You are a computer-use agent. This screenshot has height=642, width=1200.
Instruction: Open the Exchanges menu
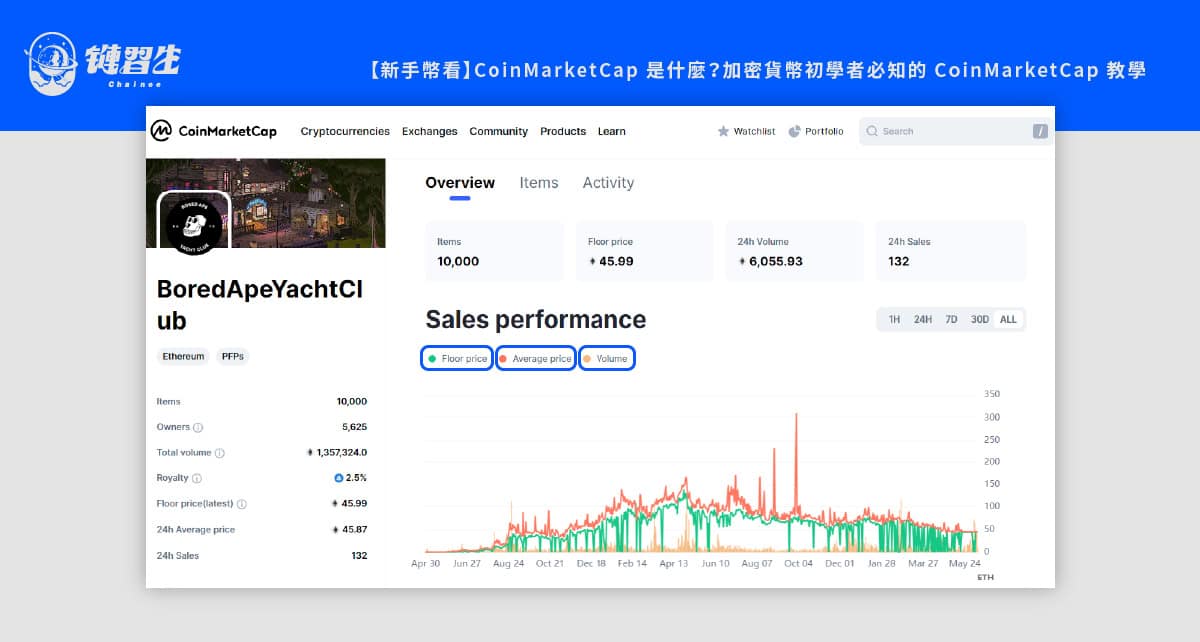pos(430,131)
